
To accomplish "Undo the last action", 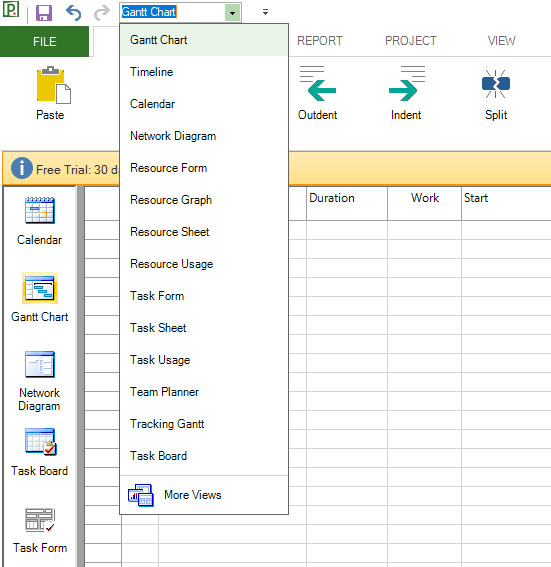I will pos(73,13).
